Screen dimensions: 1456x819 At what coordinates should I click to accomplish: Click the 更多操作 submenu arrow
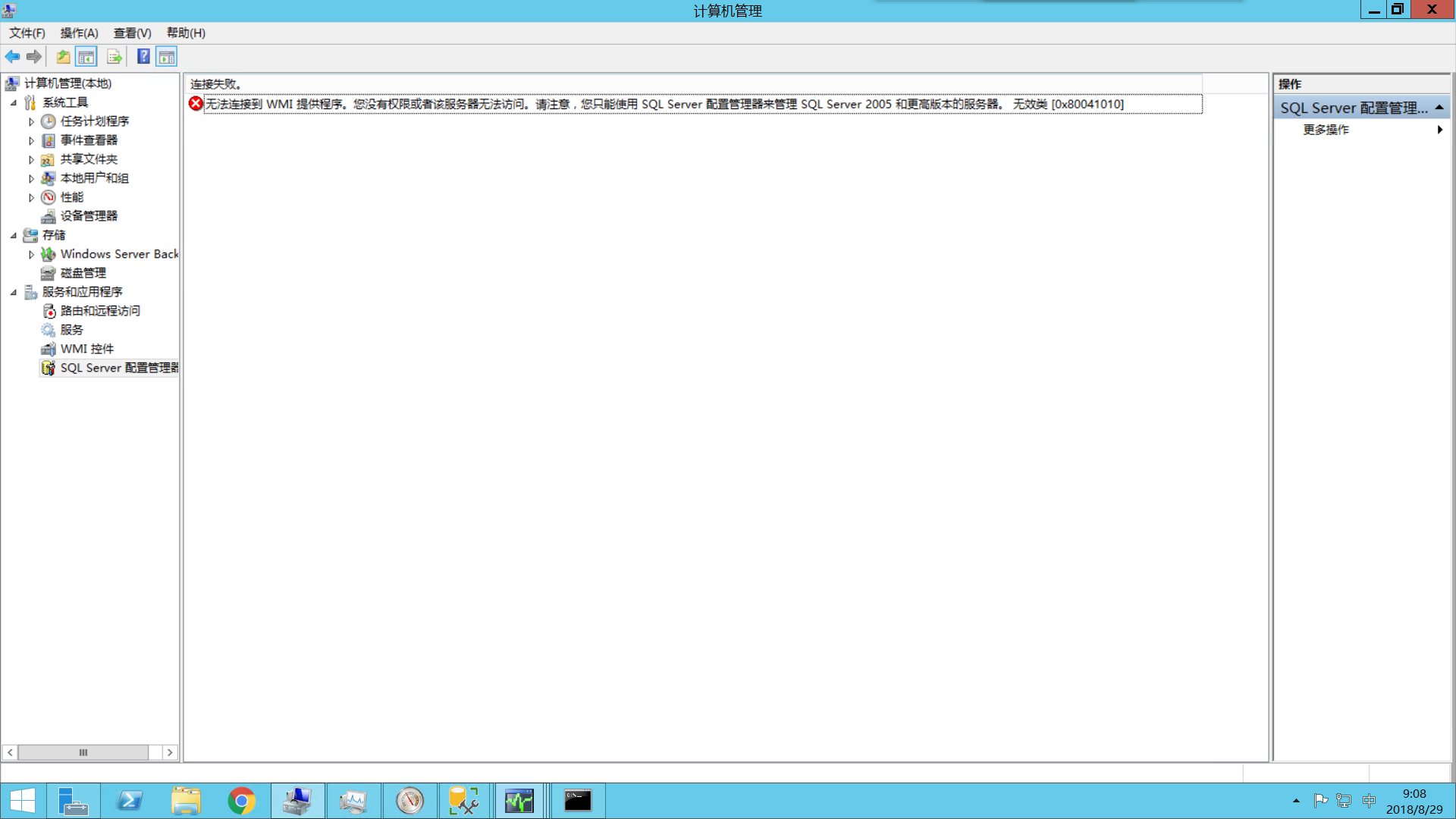tap(1439, 130)
